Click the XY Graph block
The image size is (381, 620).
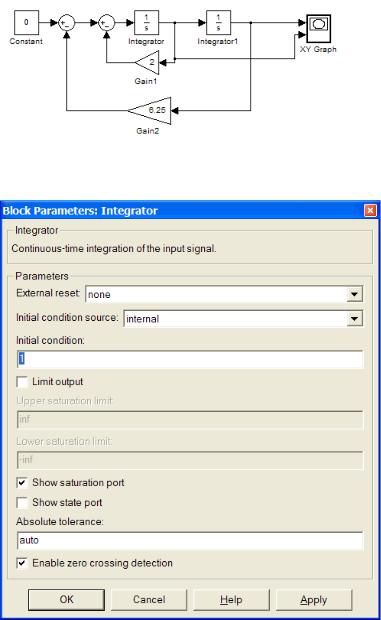coord(319,28)
